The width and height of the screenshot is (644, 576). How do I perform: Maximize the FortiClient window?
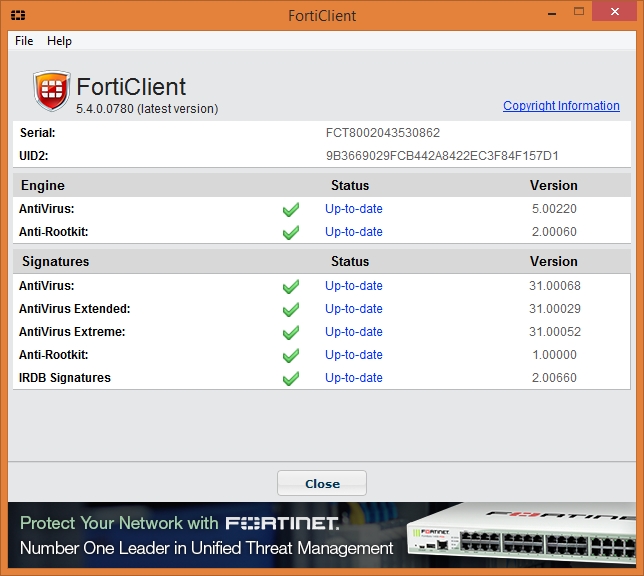[x=579, y=12]
